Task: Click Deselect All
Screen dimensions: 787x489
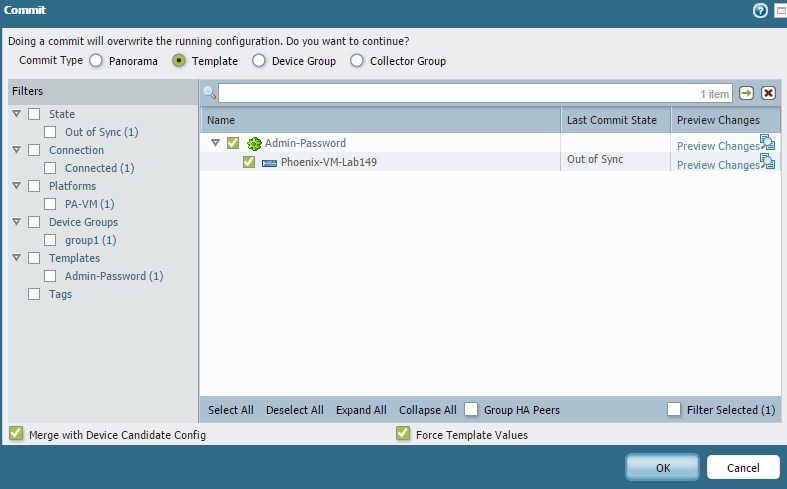Action: [295, 410]
